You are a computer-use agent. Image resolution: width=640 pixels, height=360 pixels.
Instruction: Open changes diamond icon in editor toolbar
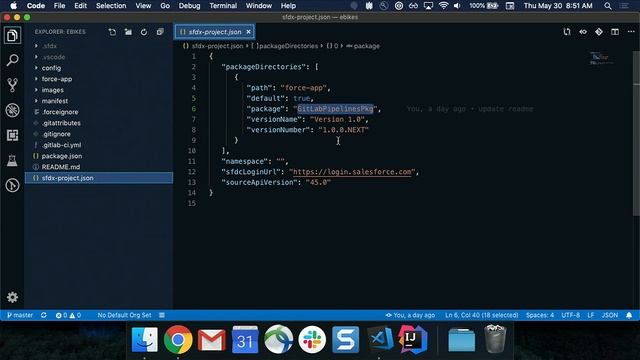coord(599,32)
